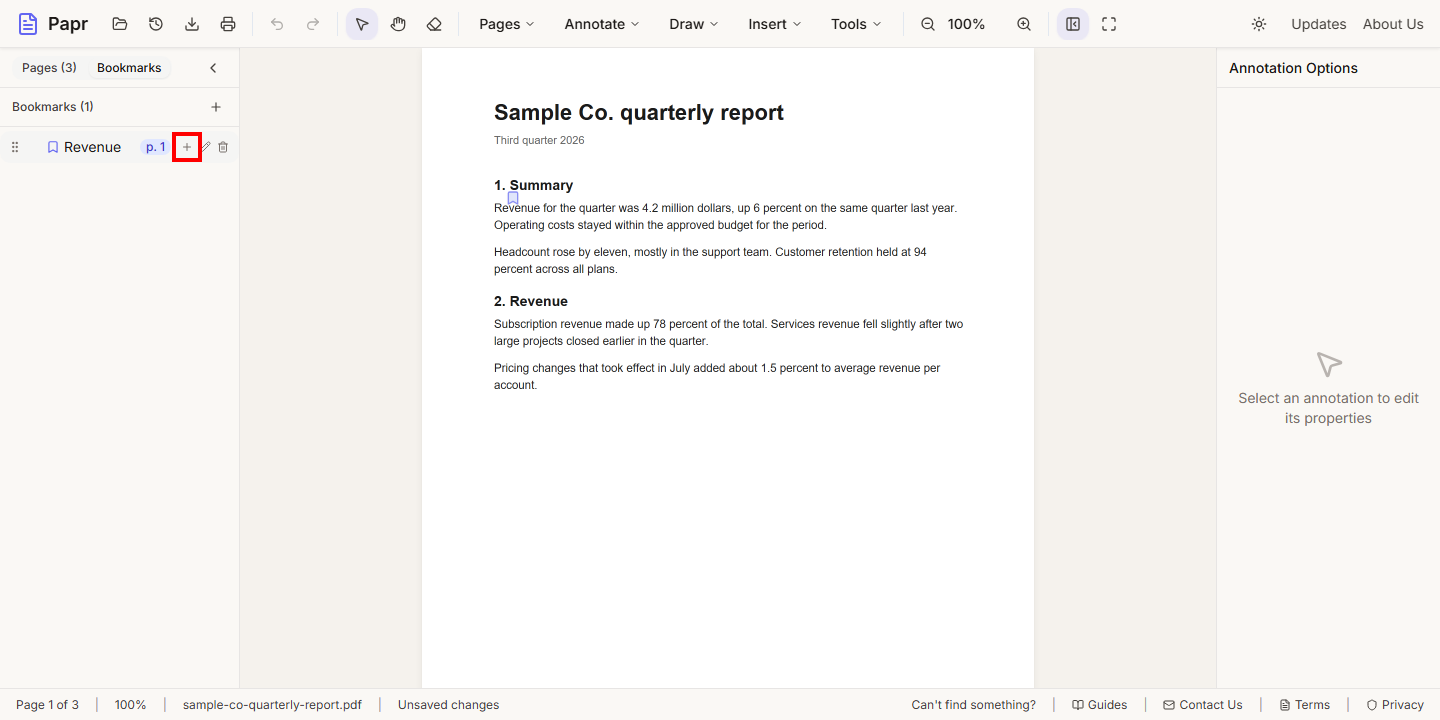Select the hand pan tool
Viewport: 1440px width, 720px height.
click(398, 24)
